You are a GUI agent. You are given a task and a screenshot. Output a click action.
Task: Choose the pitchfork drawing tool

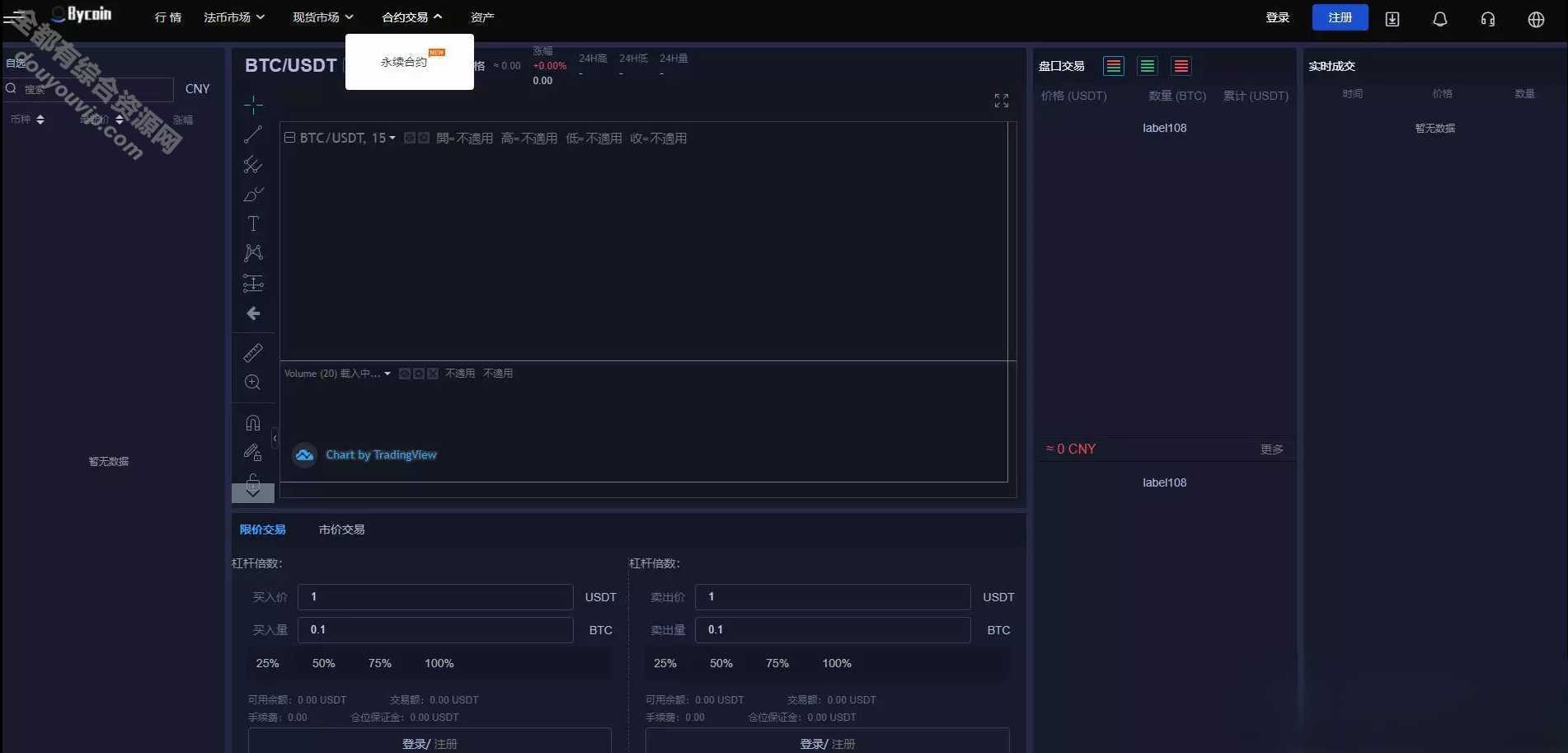point(253,164)
